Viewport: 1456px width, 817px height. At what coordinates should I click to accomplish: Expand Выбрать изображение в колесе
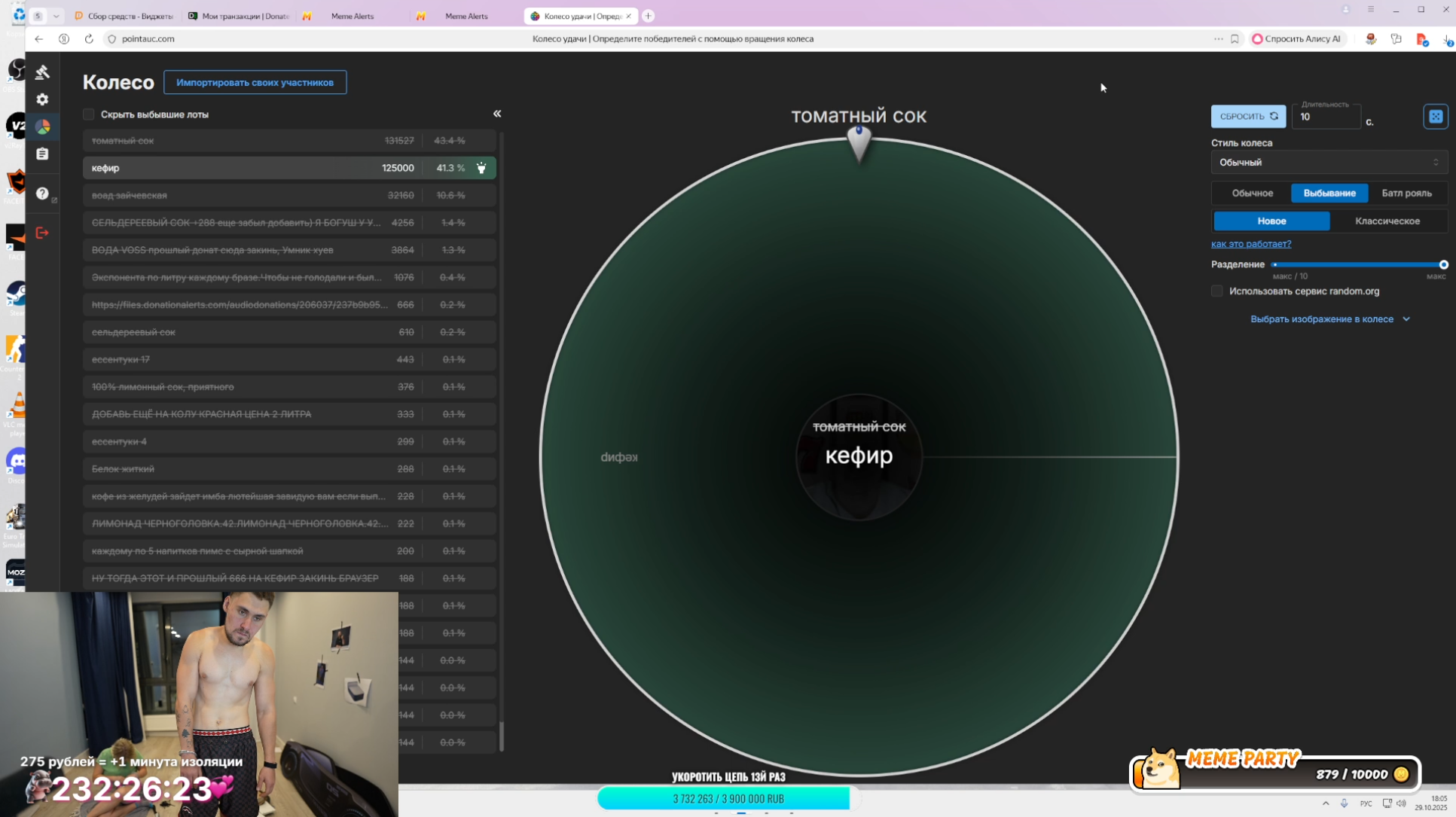pos(1329,319)
